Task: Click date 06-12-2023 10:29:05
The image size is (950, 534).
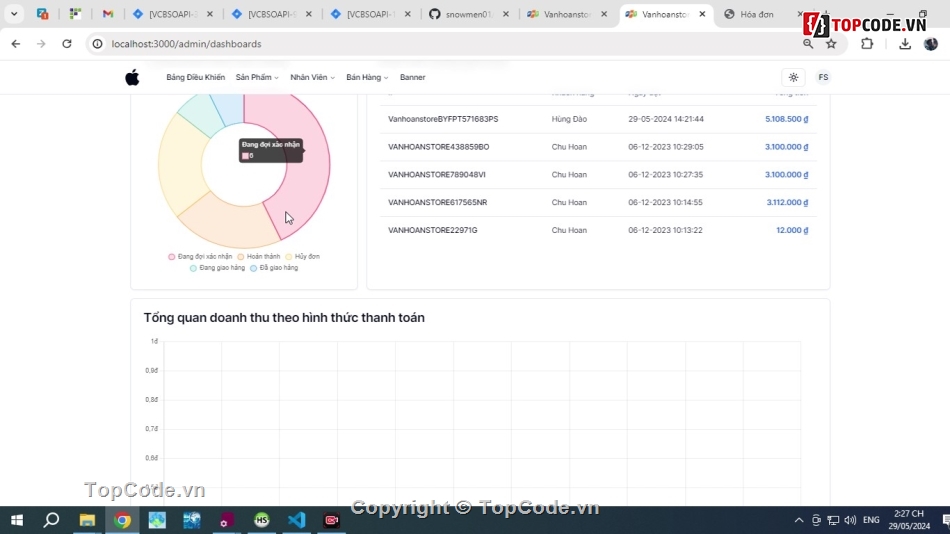Action: 665,147
